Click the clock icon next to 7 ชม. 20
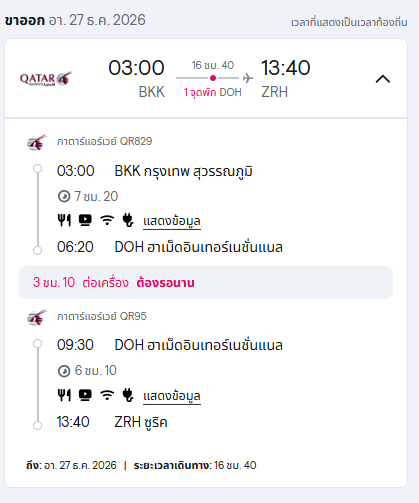This screenshot has height=503, width=419. pos(64,196)
